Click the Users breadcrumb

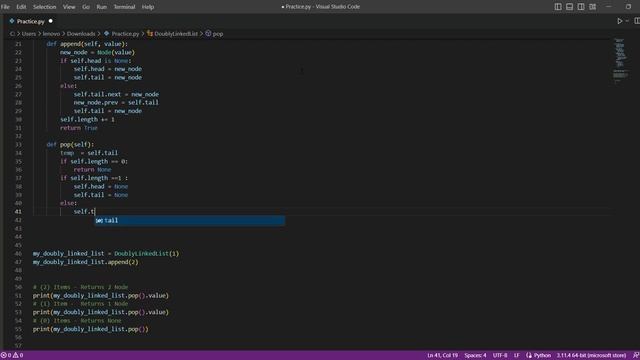coord(29,34)
